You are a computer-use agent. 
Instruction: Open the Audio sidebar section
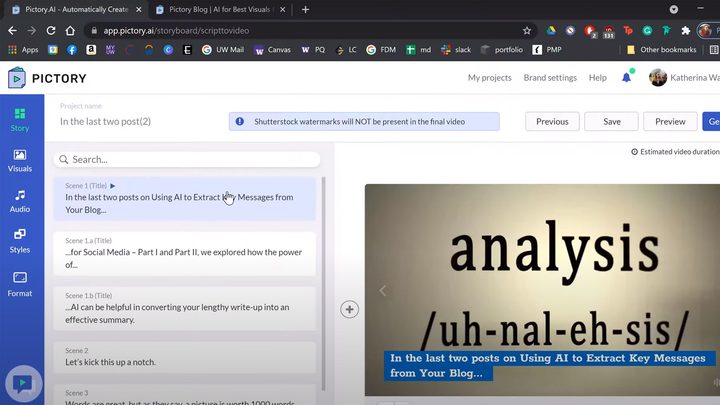20,202
